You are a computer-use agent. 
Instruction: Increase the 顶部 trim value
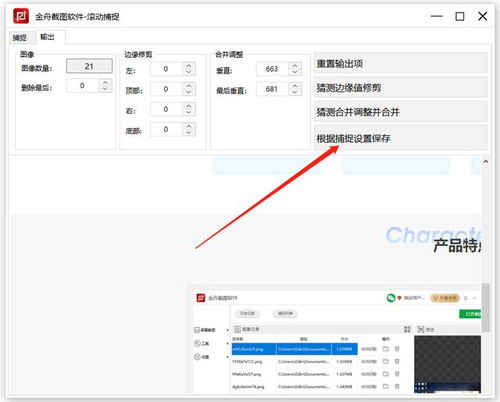click(x=189, y=86)
